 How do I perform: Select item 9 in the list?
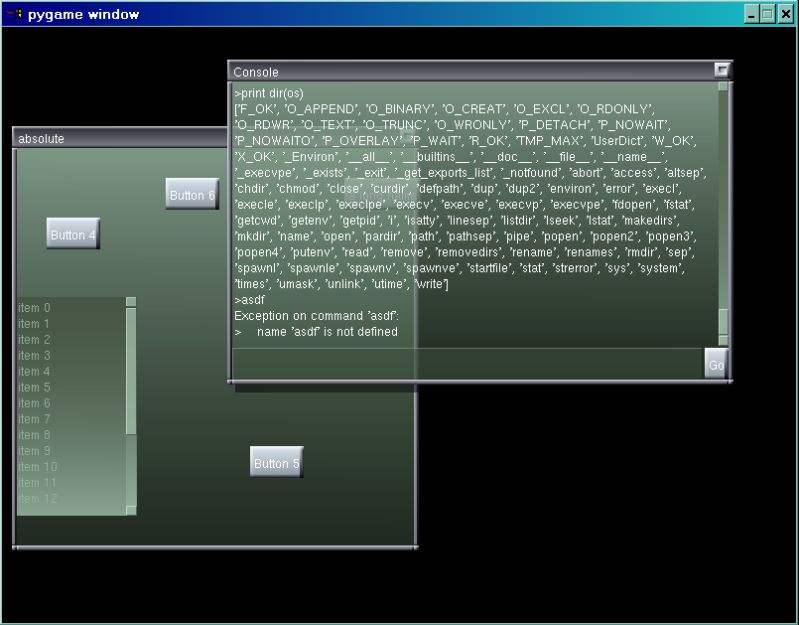click(71, 451)
